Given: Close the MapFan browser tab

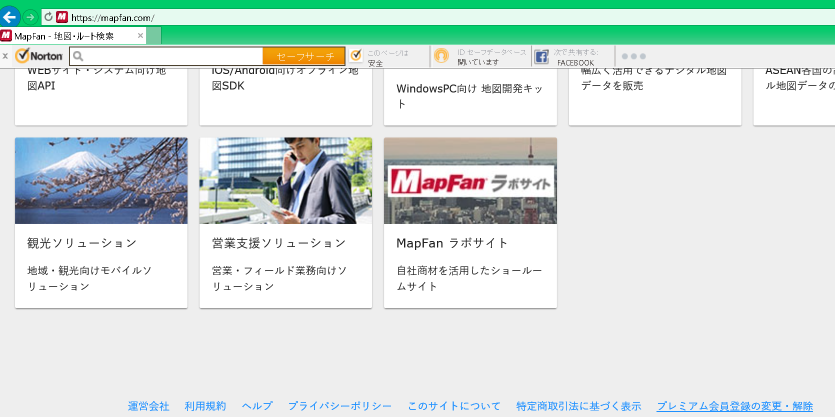Looking at the screenshot, I should point(141,36).
